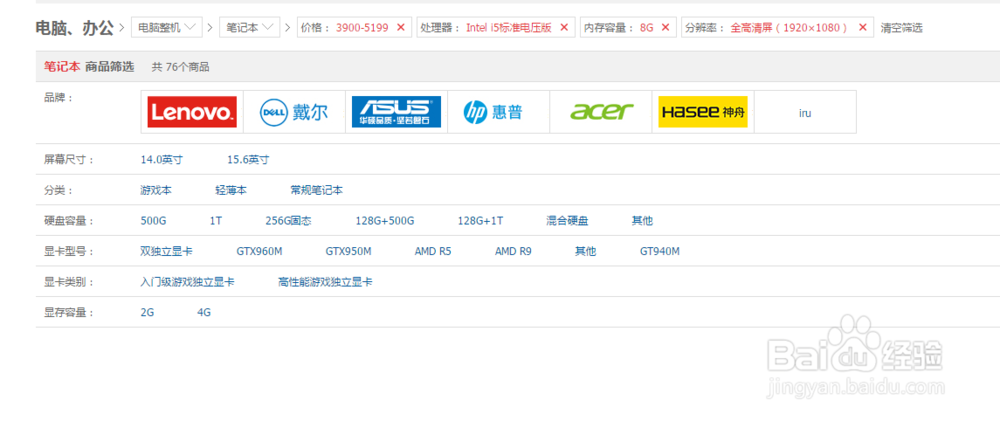Screen dimensions: 1000x421
Task: Select 混合硬盘 hard disk option
Action: click(567, 221)
